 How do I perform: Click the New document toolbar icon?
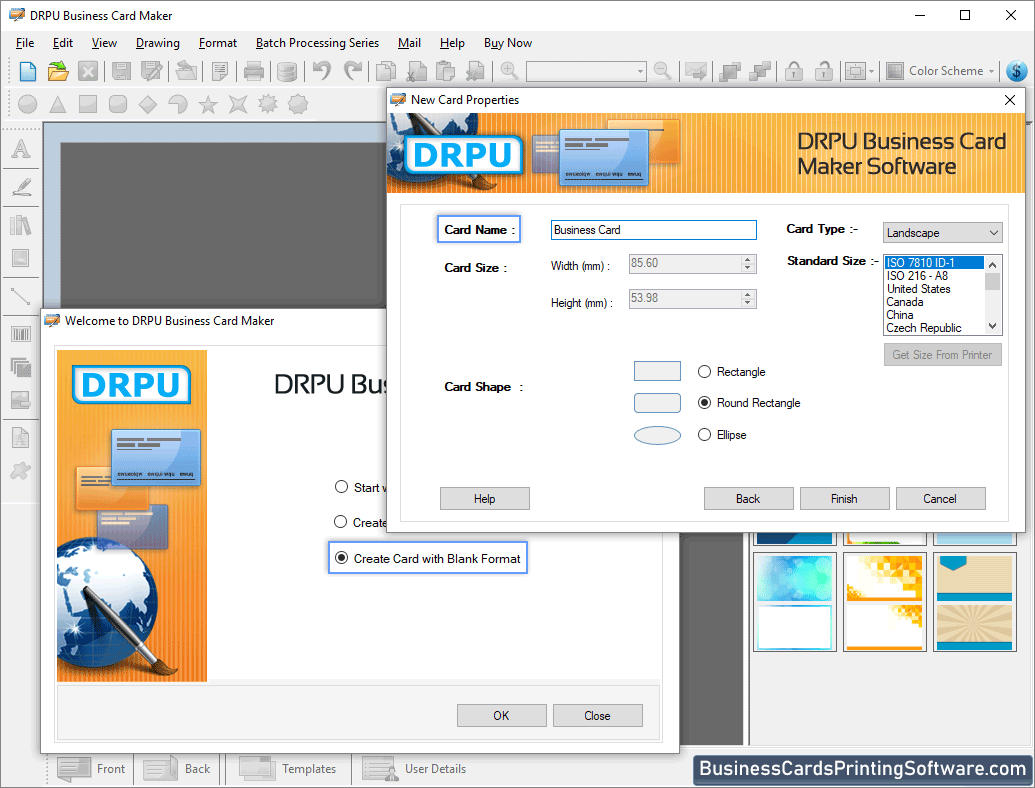(x=28, y=71)
